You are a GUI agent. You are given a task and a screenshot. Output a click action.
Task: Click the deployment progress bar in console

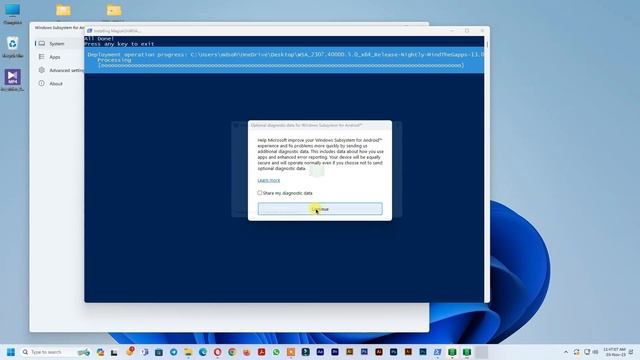281,65
